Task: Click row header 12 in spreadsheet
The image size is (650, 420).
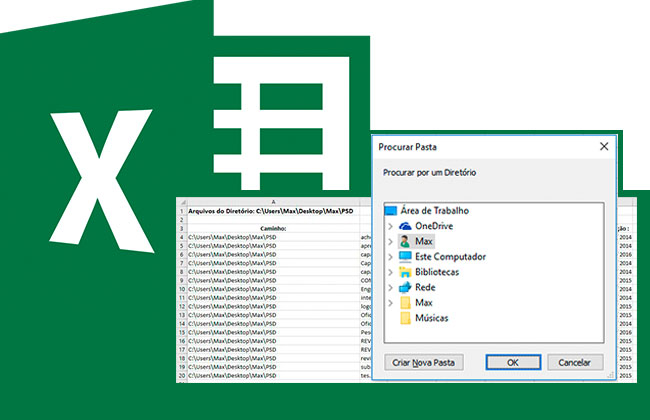Action: [x=182, y=306]
